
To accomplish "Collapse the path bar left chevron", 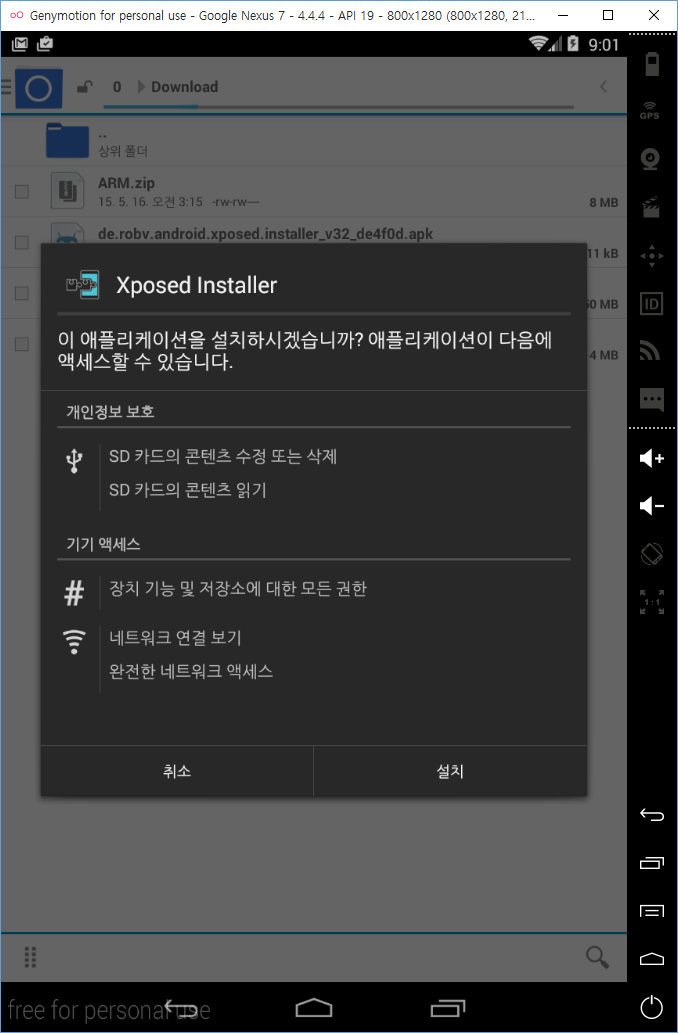I will click(603, 86).
